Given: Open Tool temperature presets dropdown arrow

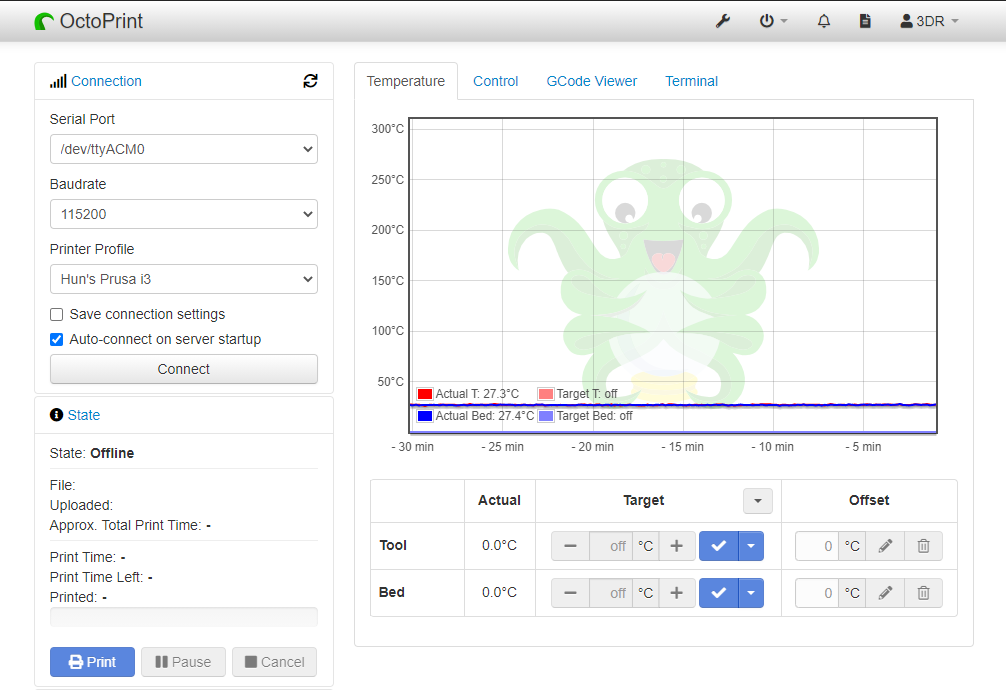Looking at the screenshot, I should (751, 546).
